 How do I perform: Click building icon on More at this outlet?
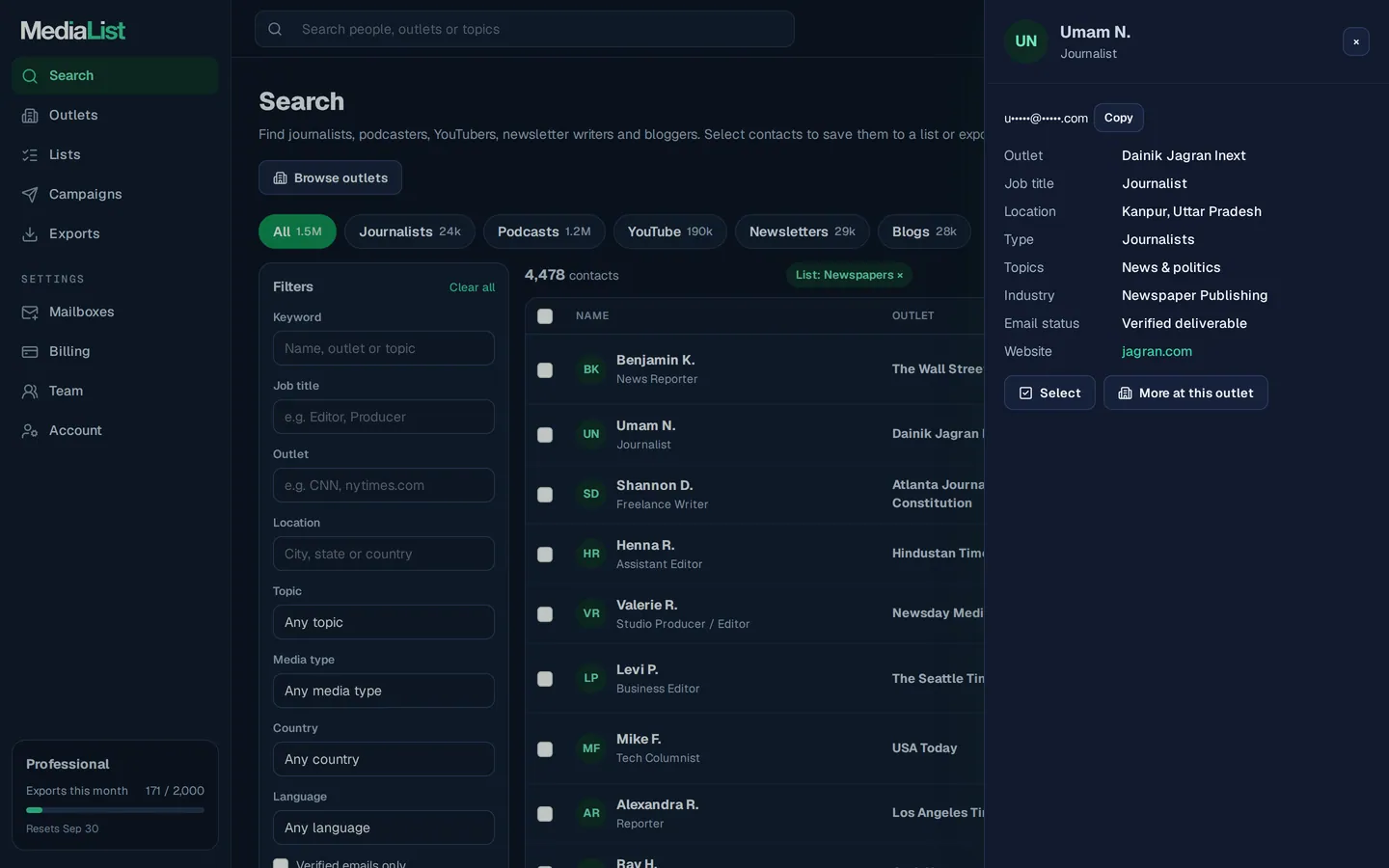point(1125,393)
